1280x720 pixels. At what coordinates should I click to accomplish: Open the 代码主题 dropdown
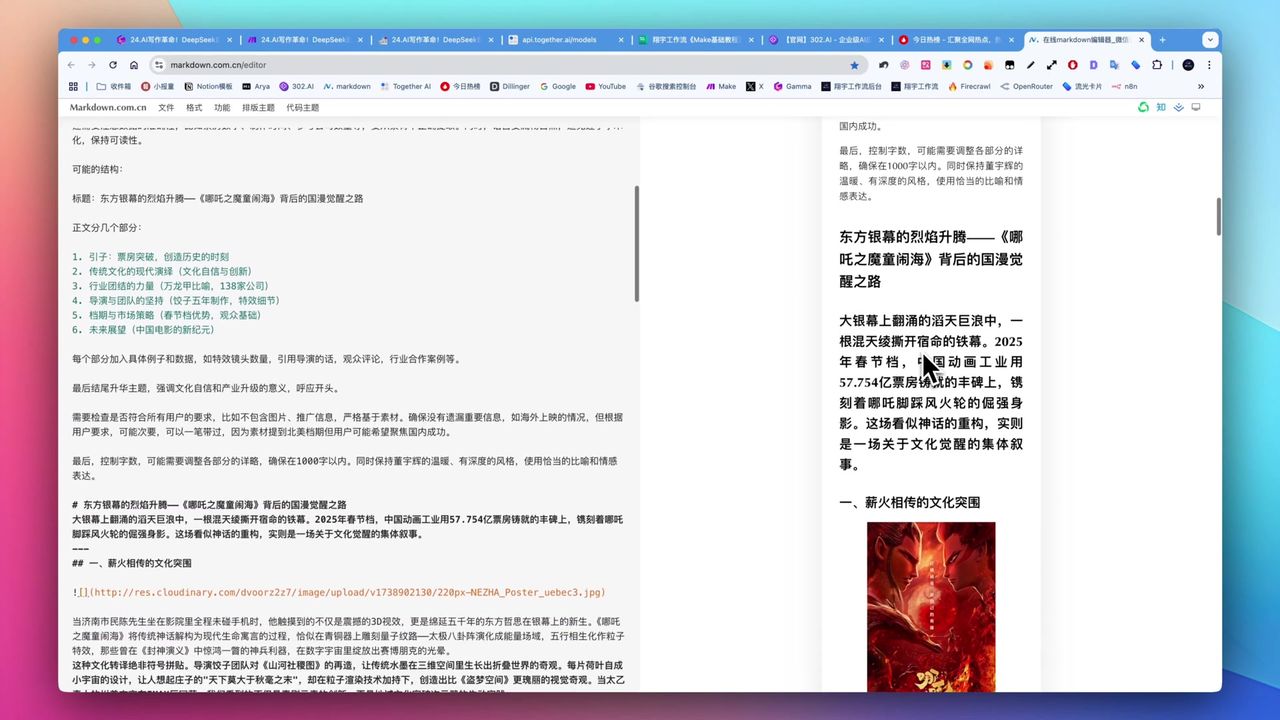304,107
